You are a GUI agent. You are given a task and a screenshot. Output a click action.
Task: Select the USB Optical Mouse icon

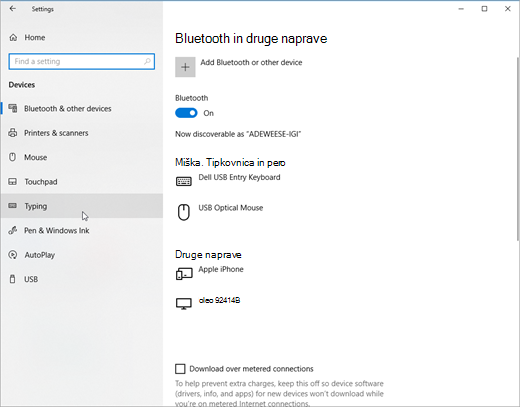coord(184,212)
